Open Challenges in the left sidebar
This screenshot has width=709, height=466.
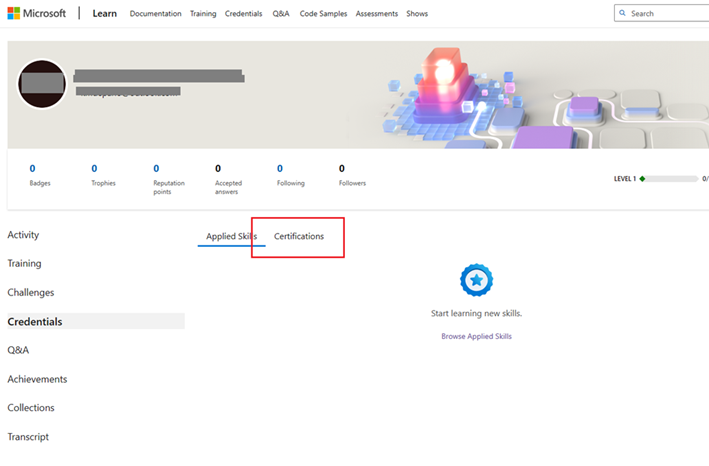pos(31,293)
